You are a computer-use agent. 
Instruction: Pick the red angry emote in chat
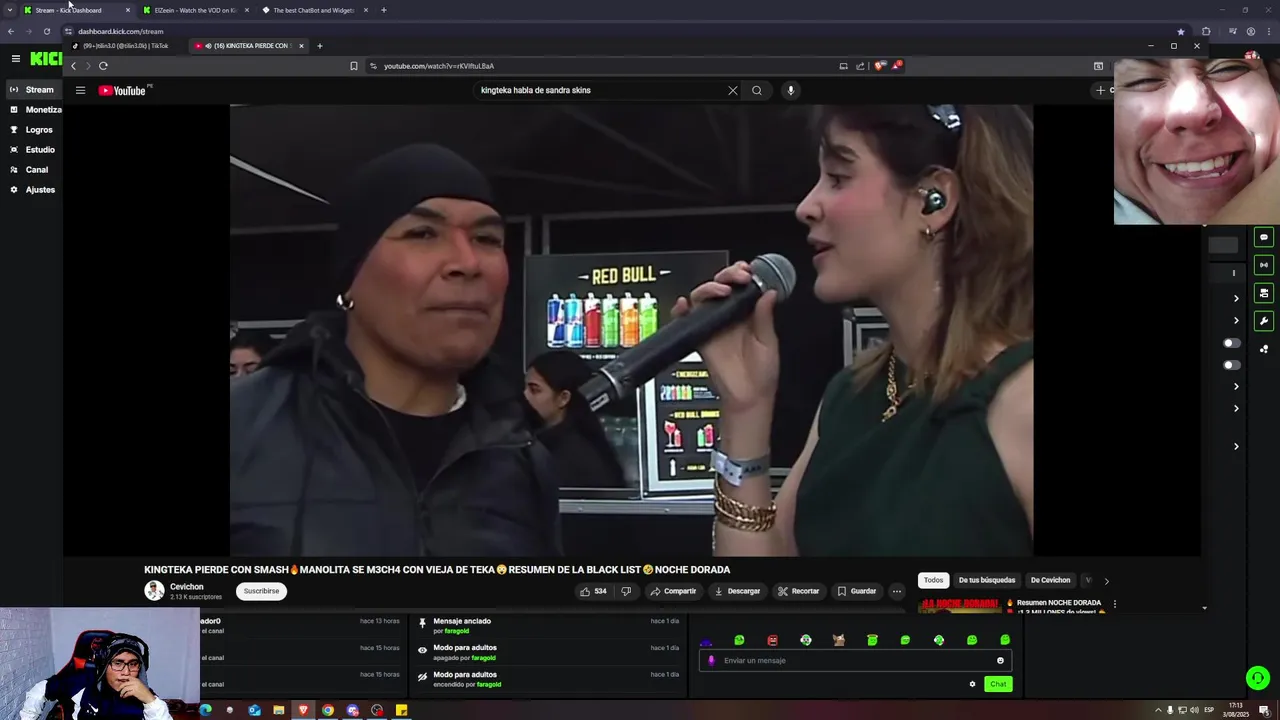(772, 640)
